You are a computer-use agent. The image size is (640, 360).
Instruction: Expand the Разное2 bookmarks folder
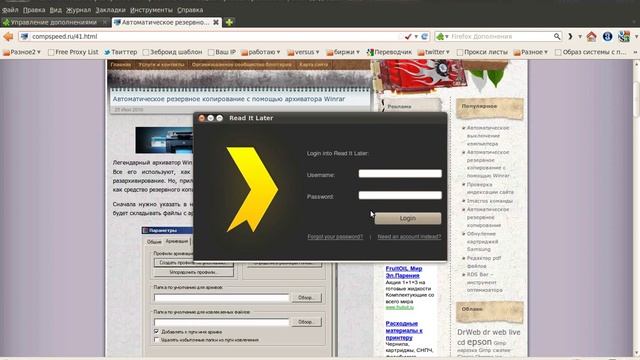pyautogui.click(x=22, y=52)
